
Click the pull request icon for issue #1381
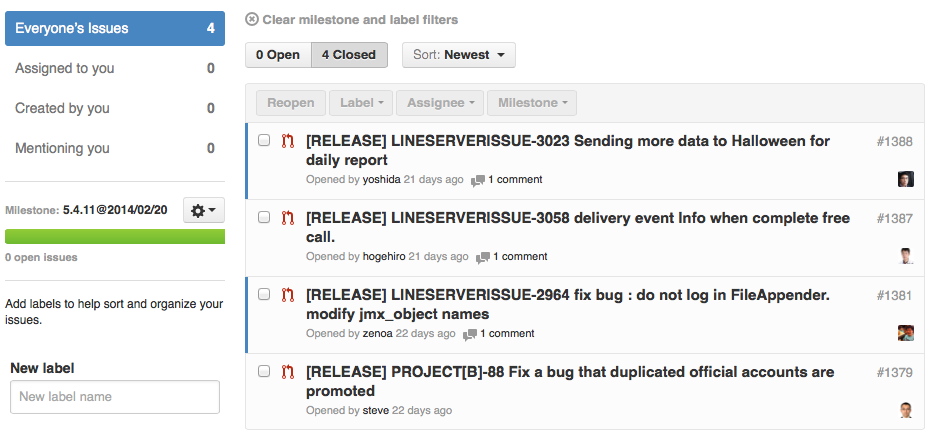pyautogui.click(x=288, y=295)
